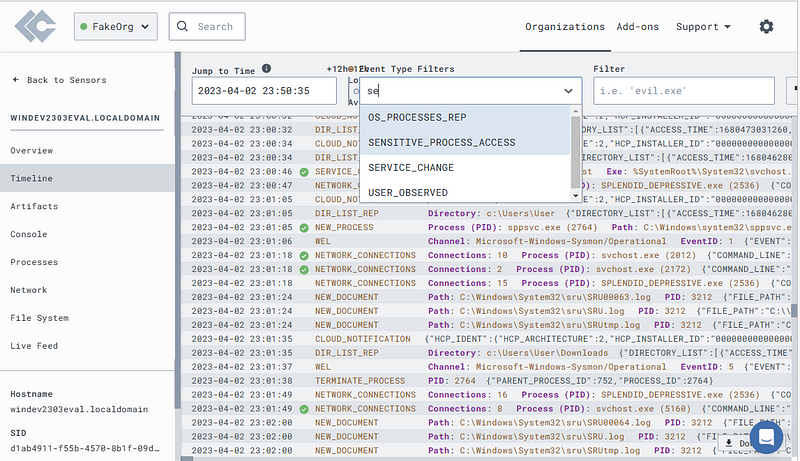Open the Live Feed sidebar page
The width and height of the screenshot is (800, 461).
[x=87, y=345]
